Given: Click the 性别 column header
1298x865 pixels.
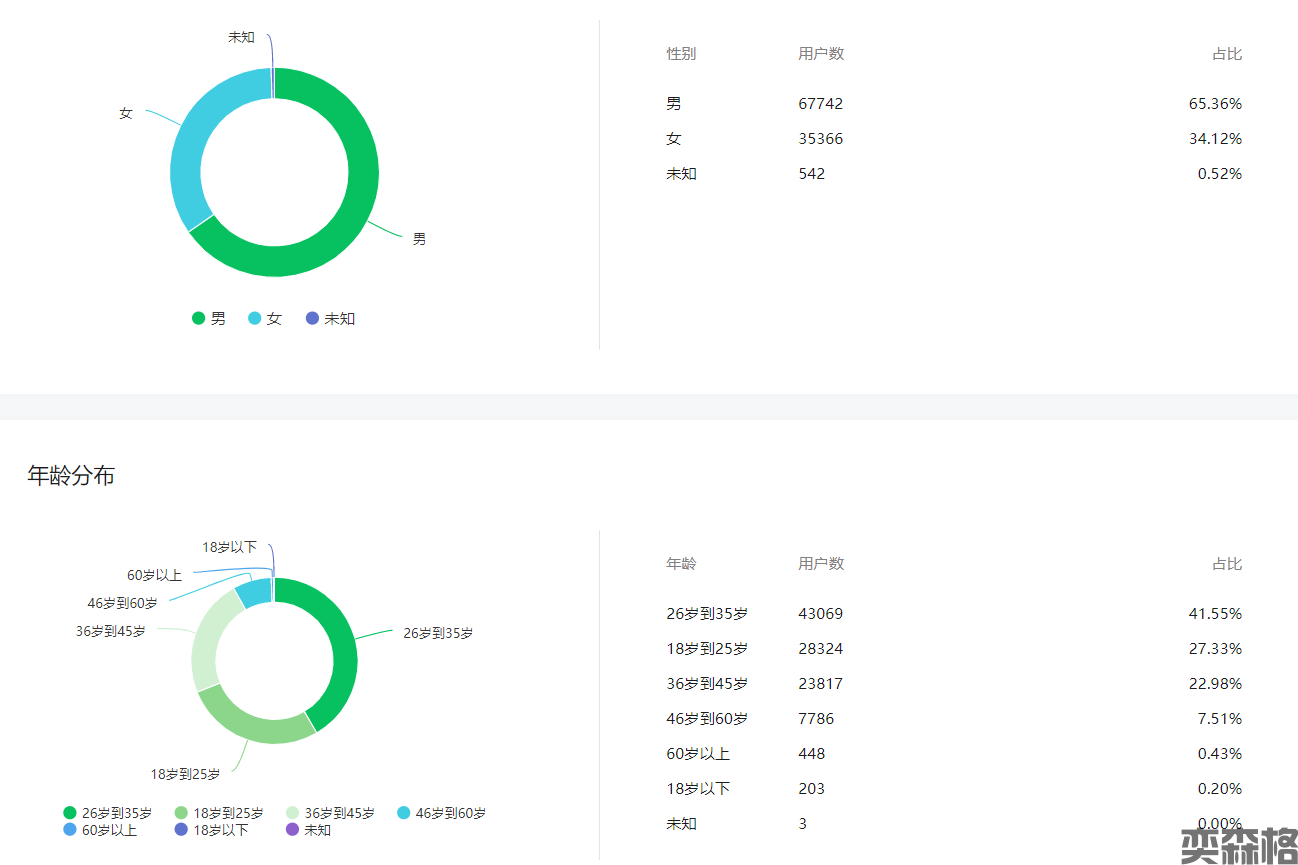Looking at the screenshot, I should [681, 54].
